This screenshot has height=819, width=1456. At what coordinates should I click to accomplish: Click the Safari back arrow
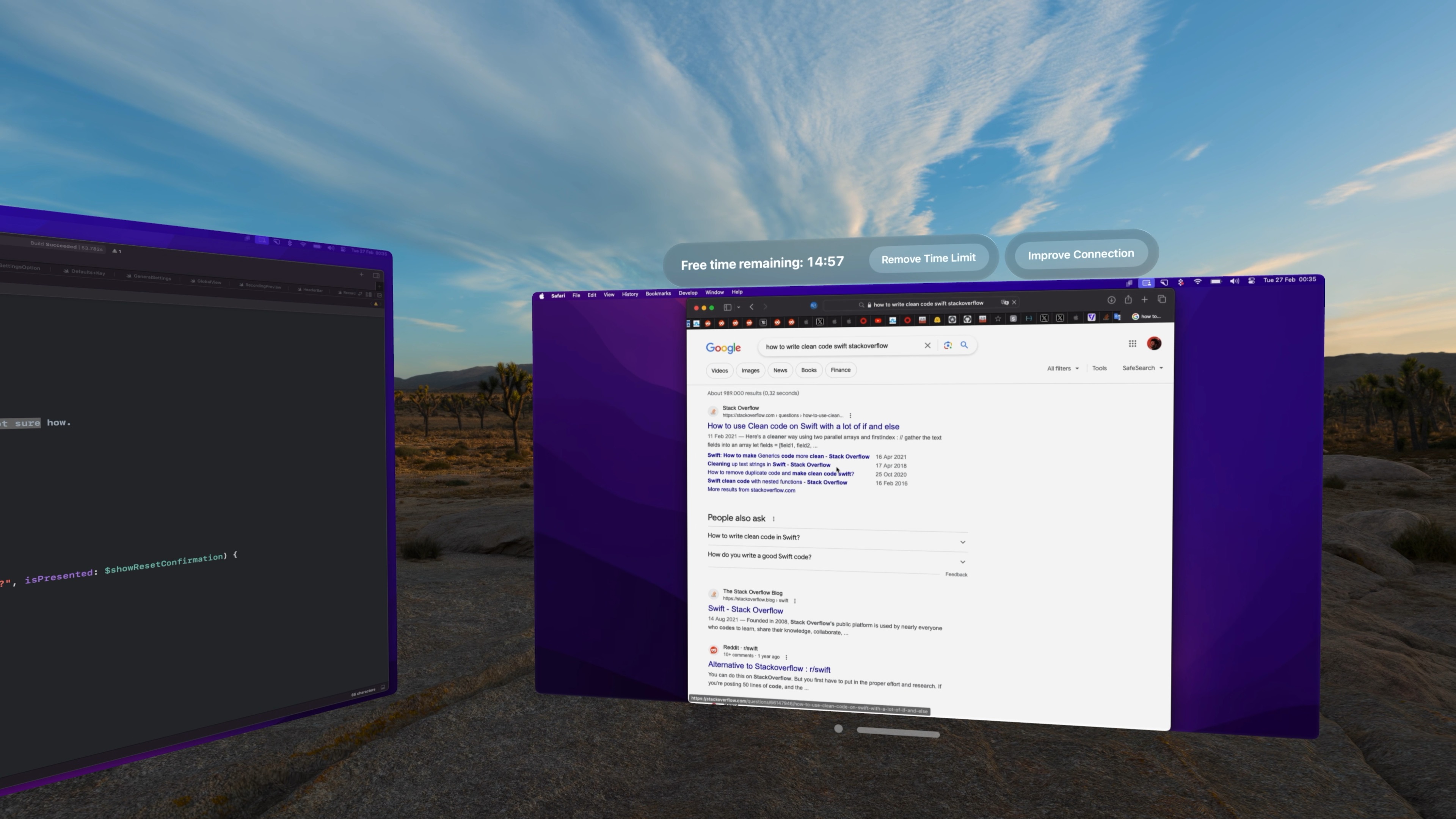pos(751,307)
